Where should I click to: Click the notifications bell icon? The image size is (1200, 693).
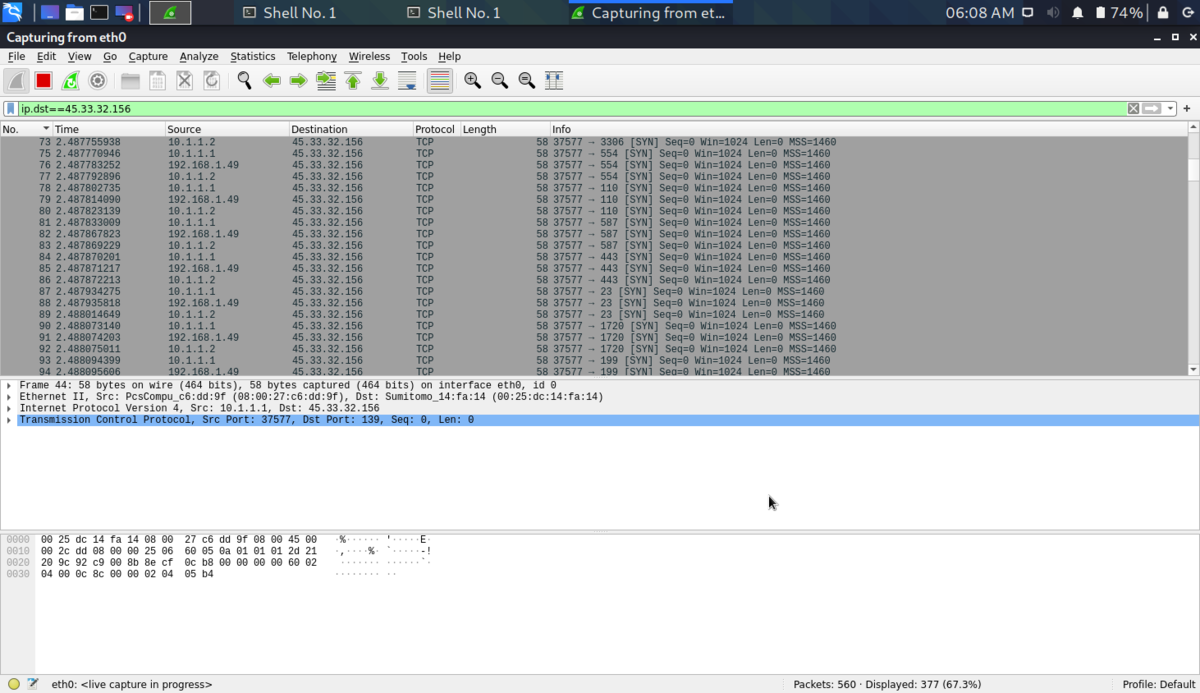pos(1078,13)
